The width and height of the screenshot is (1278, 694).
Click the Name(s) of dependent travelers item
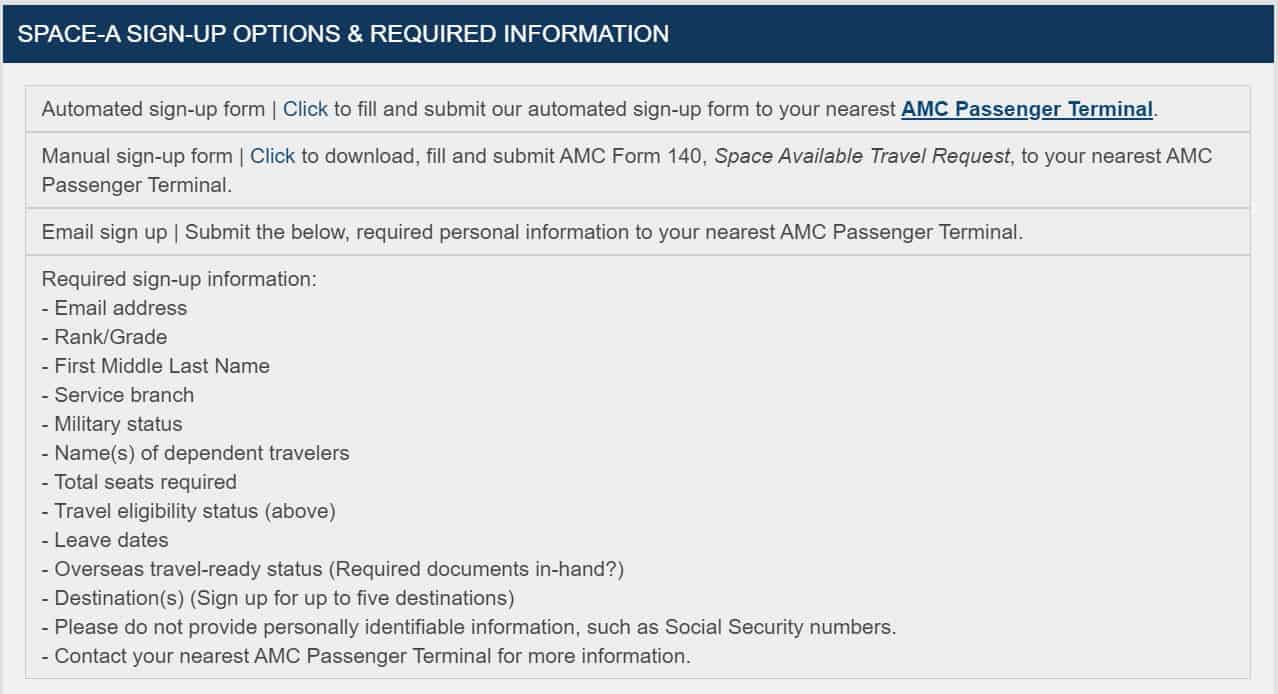(196, 453)
